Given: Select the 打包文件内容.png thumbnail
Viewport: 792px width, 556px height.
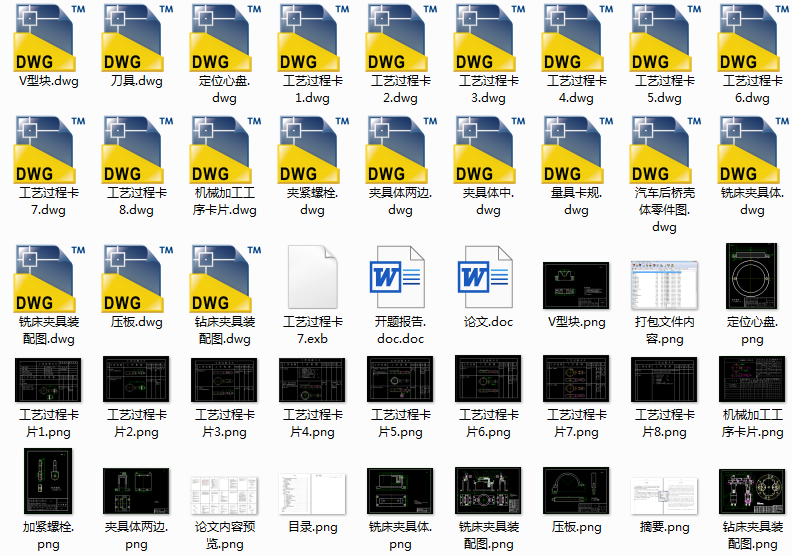Looking at the screenshot, I should click(x=664, y=285).
